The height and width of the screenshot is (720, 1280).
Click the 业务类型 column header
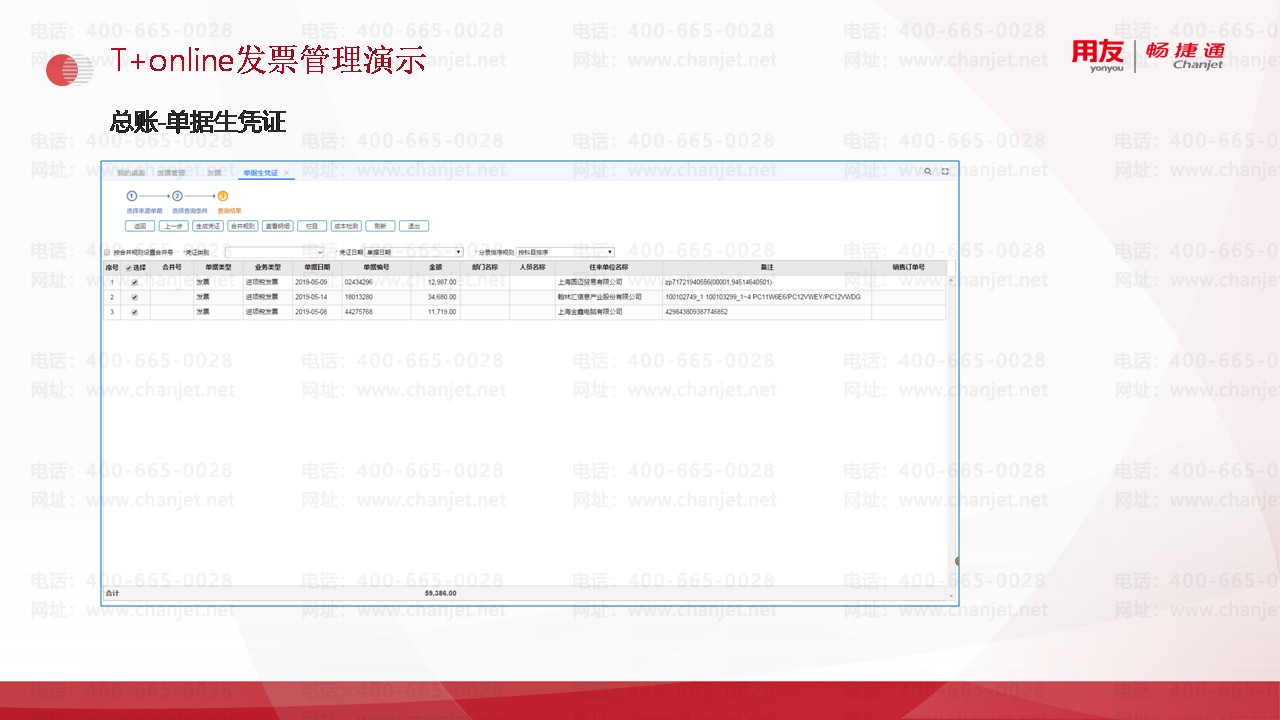[267, 268]
